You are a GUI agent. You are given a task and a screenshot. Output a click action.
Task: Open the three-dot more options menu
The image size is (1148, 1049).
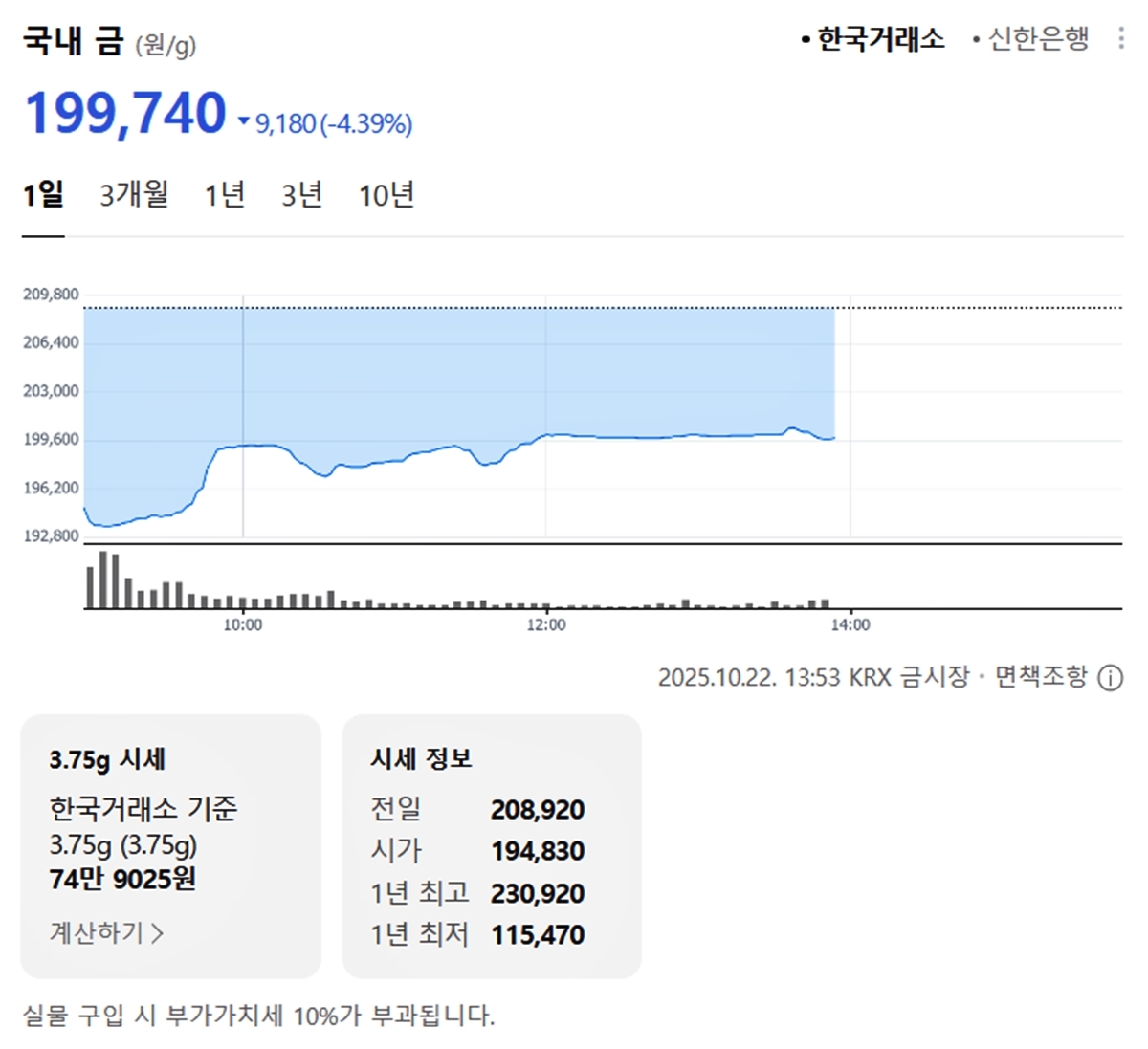pyautogui.click(x=1120, y=39)
